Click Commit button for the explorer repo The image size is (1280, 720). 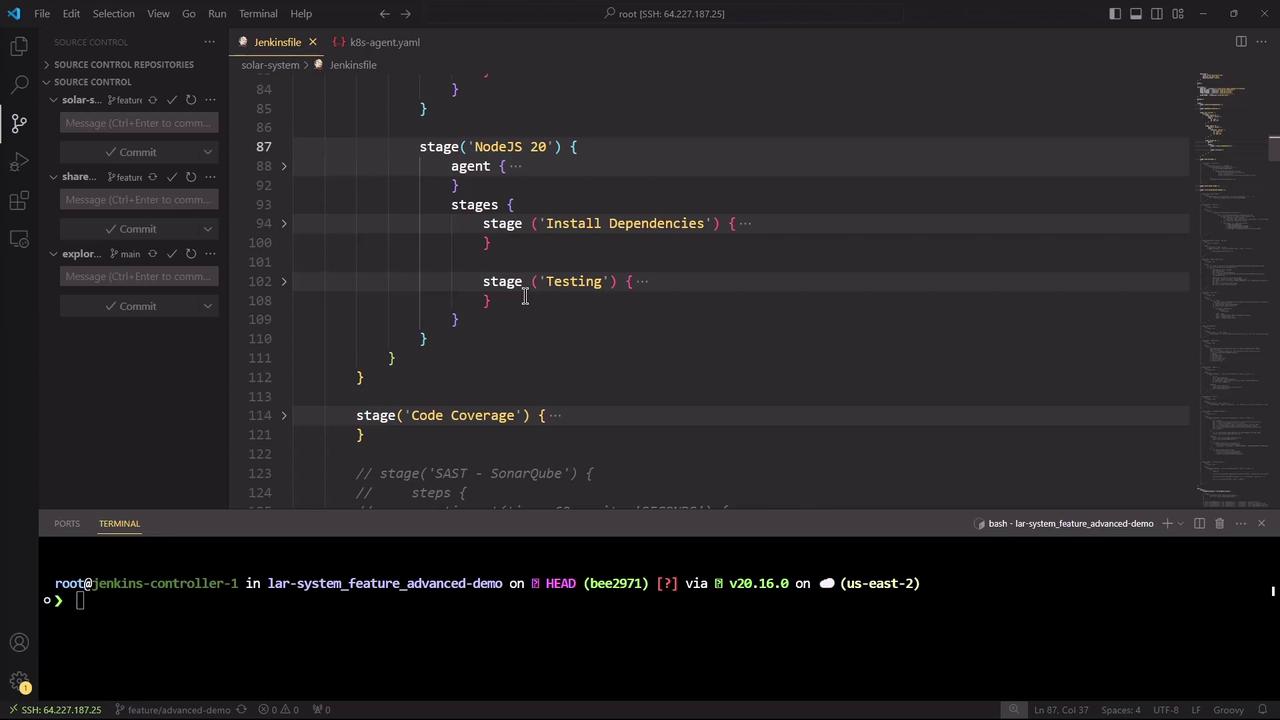pos(130,306)
